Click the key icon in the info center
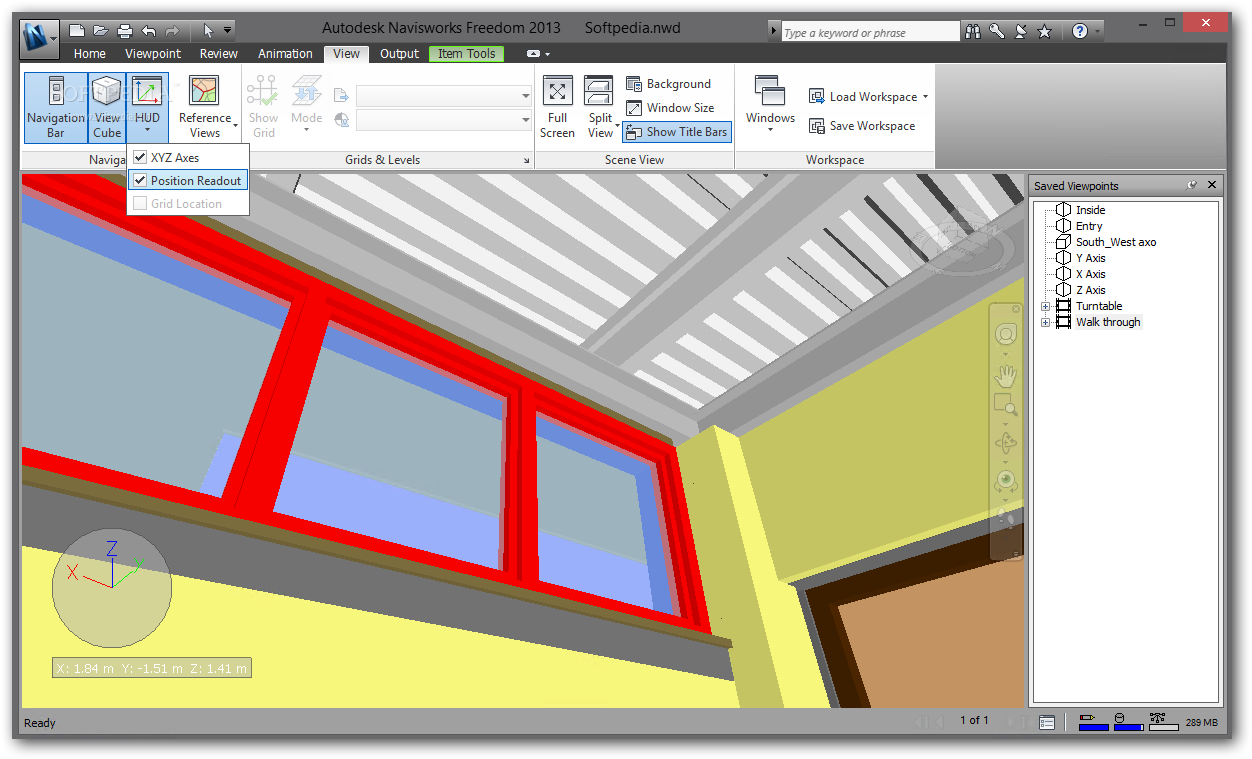Viewport: 1252px width, 759px height. click(997, 31)
